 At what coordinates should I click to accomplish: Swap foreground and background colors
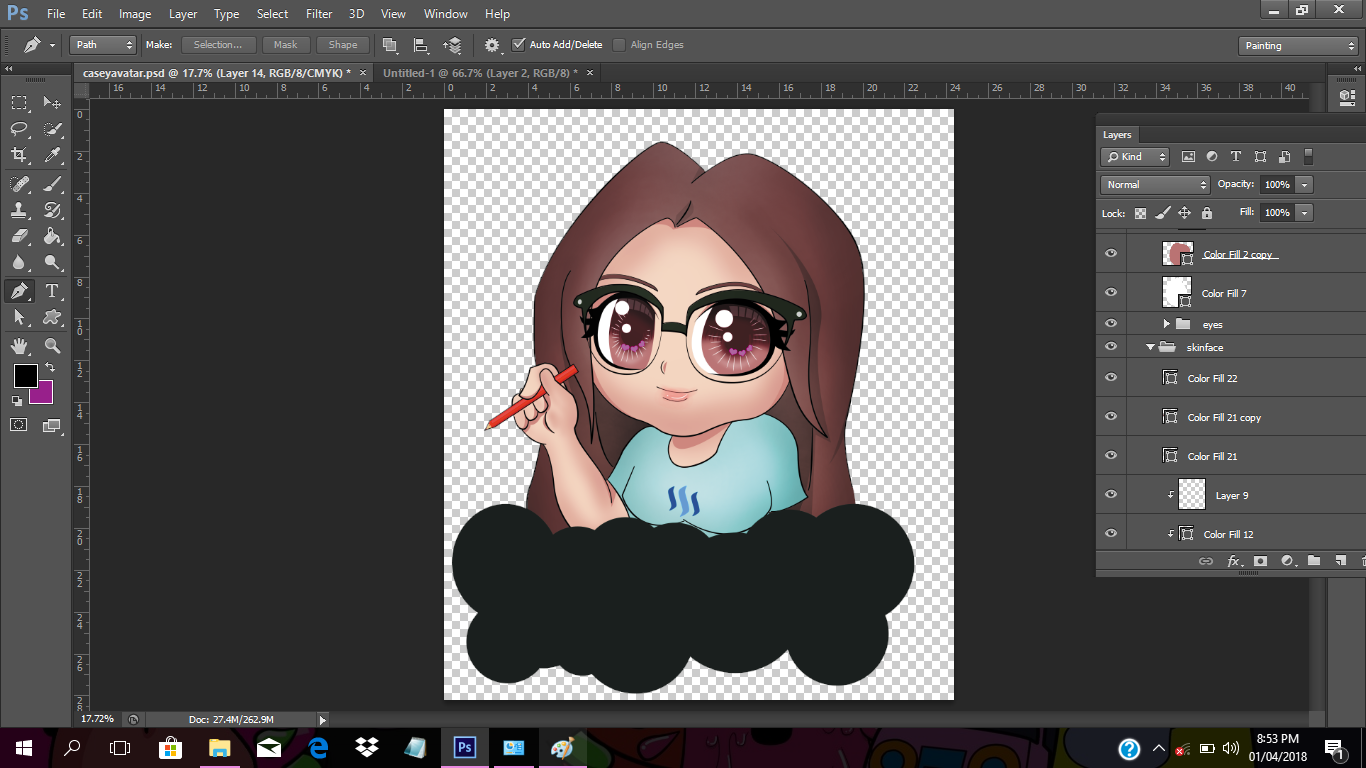coord(50,369)
